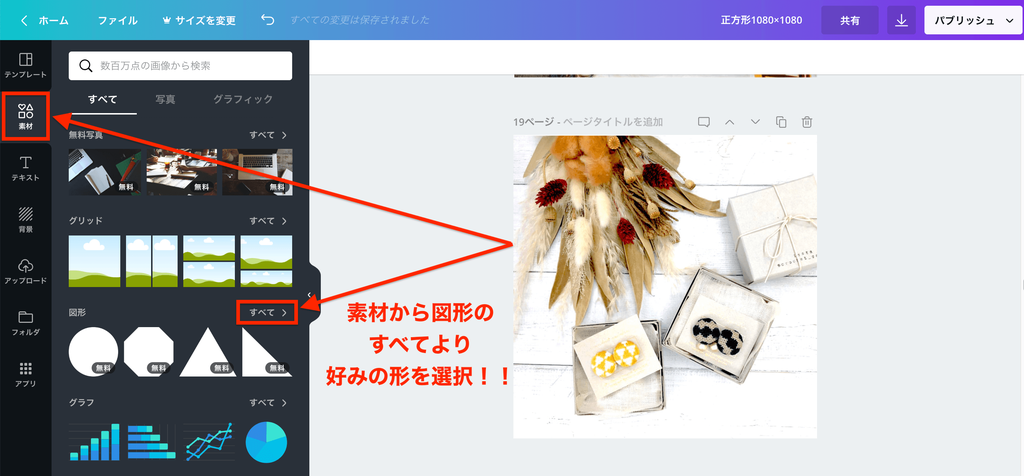Delete page 19 with trash icon
The height and width of the screenshot is (476, 1024).
point(807,122)
